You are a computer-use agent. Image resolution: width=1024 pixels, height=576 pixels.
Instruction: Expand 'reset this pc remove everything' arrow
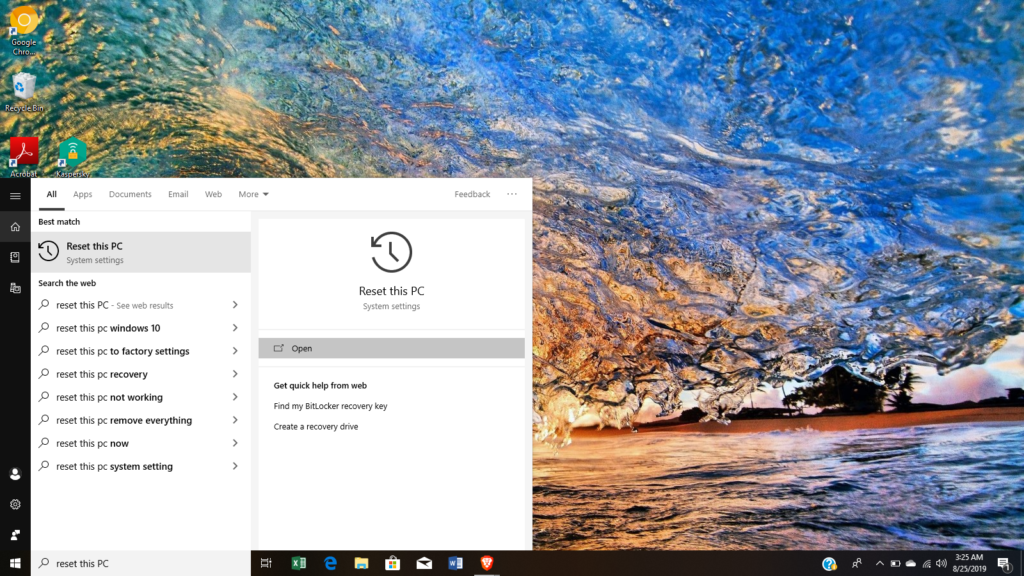point(235,420)
